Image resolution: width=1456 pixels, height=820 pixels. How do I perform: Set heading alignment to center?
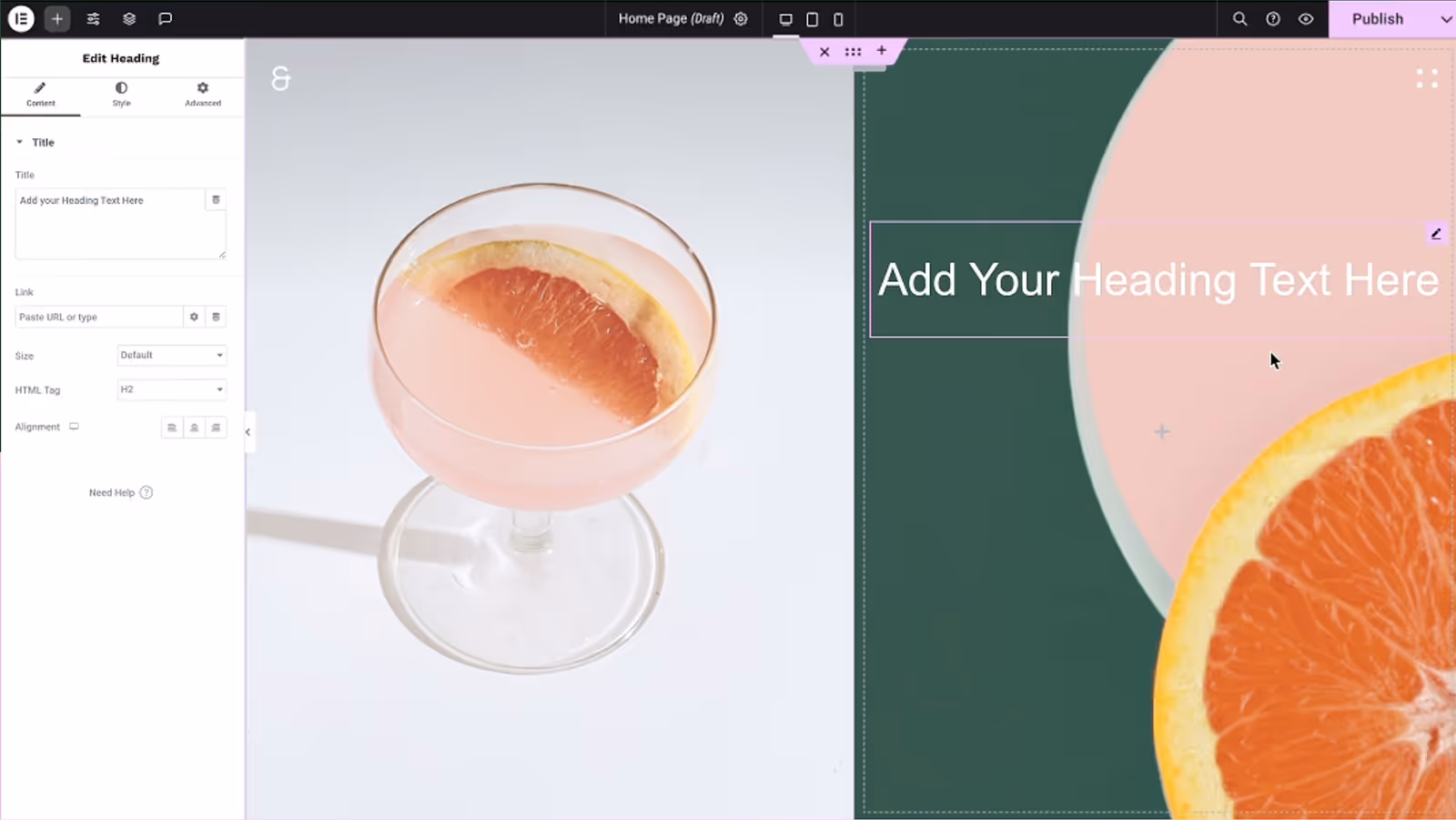click(x=194, y=427)
